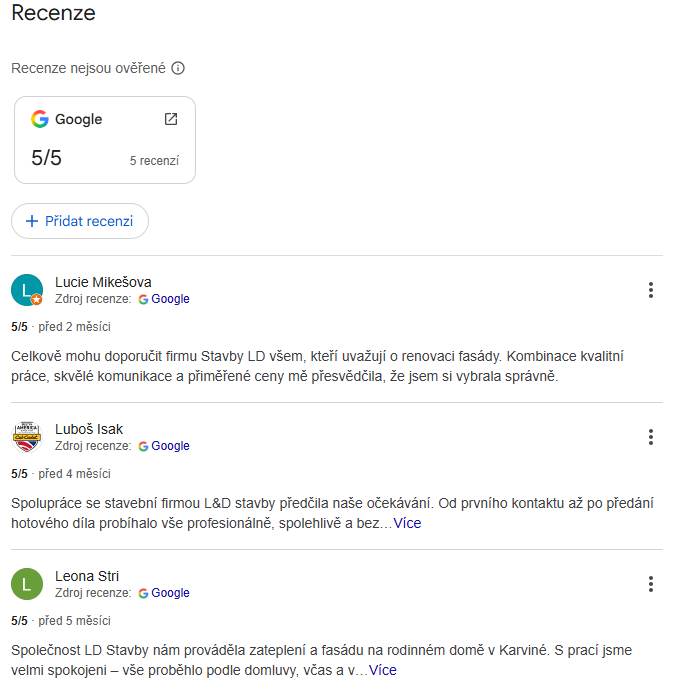
Task: Open the three-dot menu for Leona Stri's review
Action: (651, 584)
